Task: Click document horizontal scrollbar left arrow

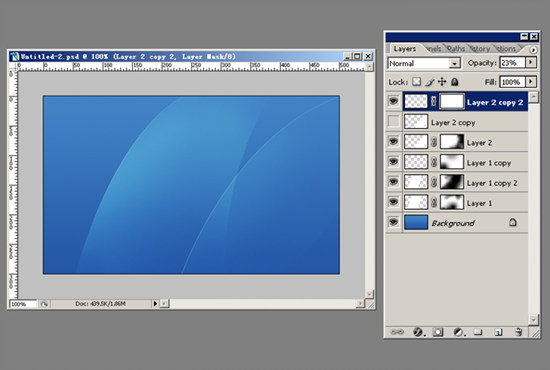Action: 165,304
